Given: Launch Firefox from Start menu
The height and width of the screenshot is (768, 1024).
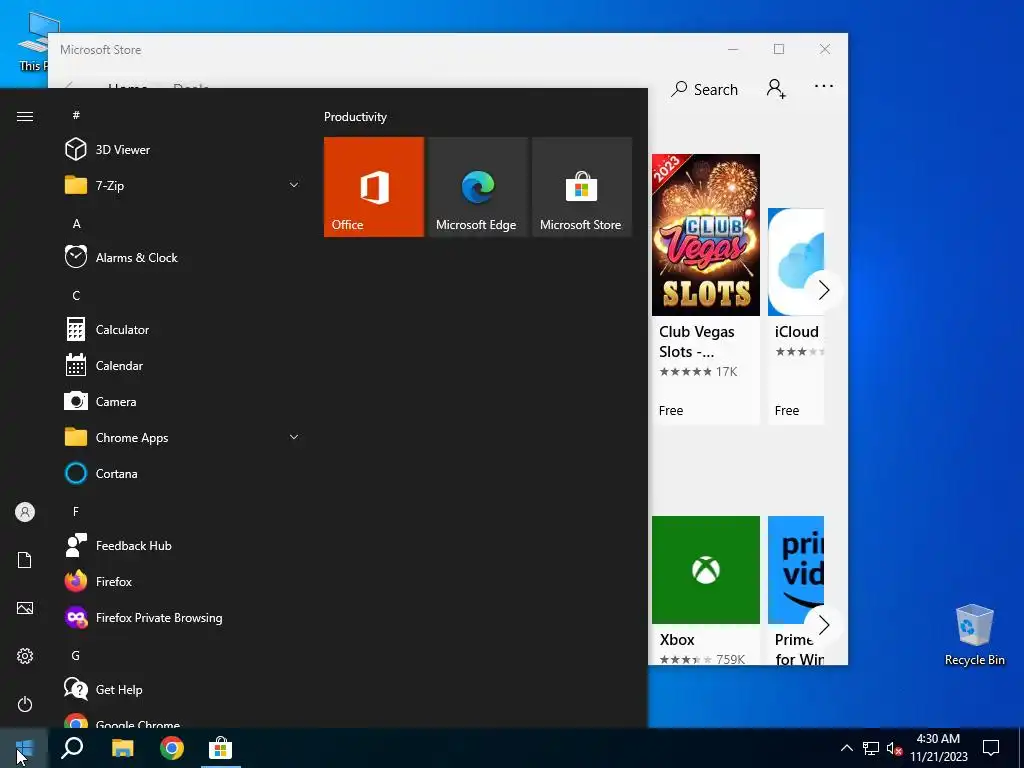Looking at the screenshot, I should click(183, 581).
